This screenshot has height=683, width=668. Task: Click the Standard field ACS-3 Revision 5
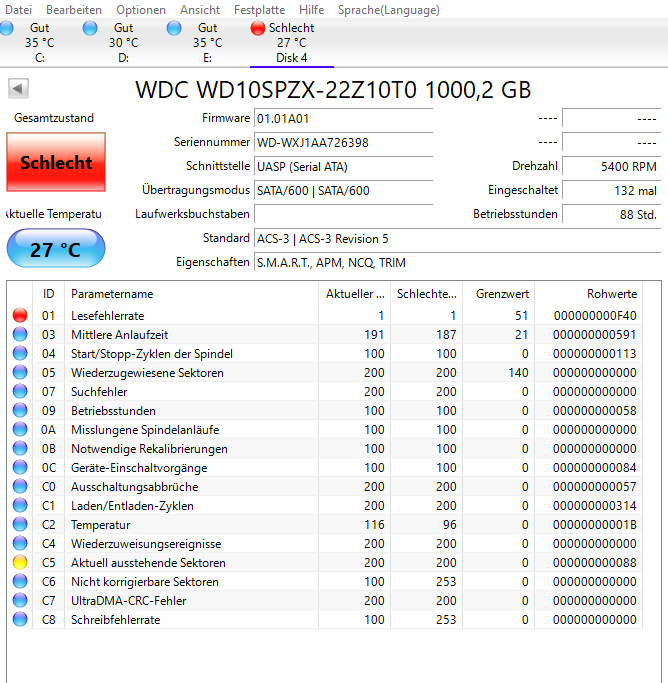click(458, 239)
